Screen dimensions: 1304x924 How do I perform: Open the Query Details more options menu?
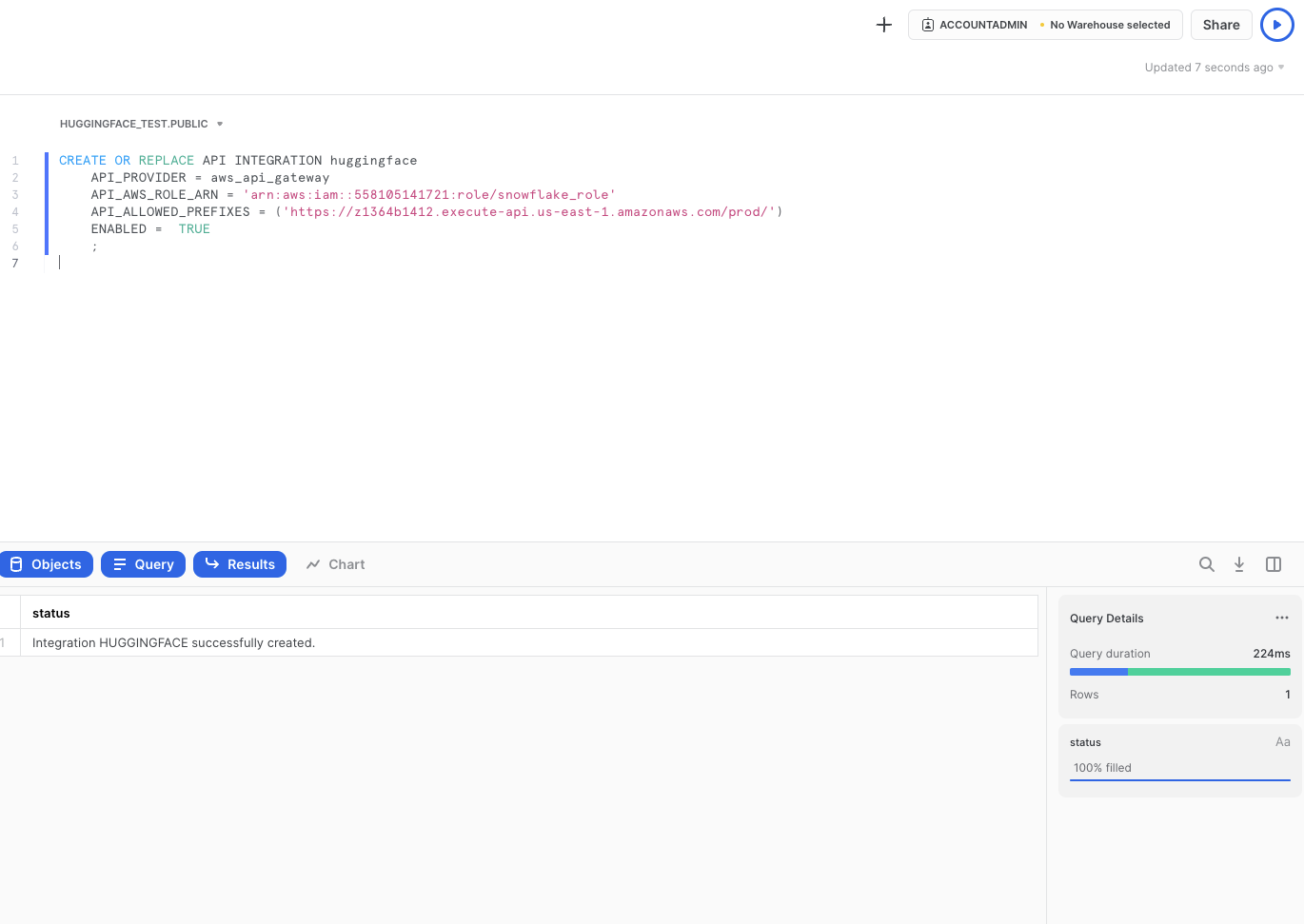point(1282,618)
